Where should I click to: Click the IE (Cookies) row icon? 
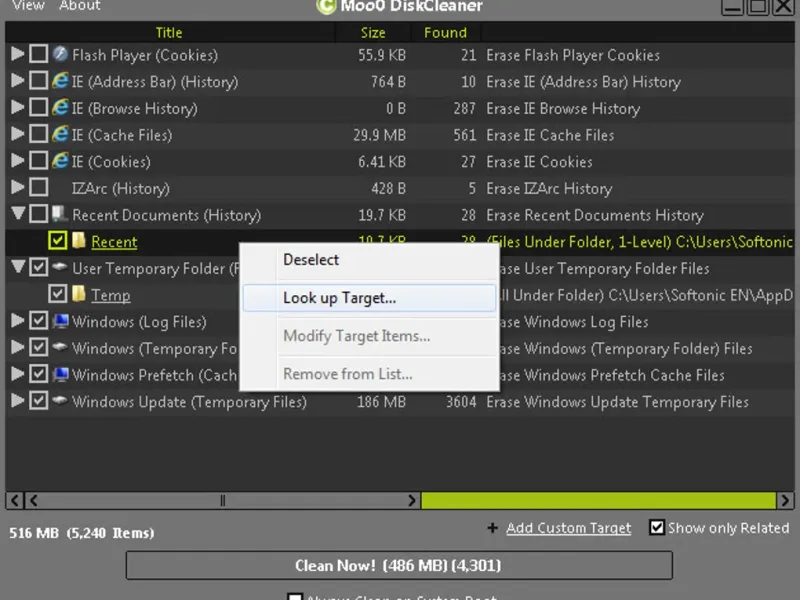coord(61,160)
